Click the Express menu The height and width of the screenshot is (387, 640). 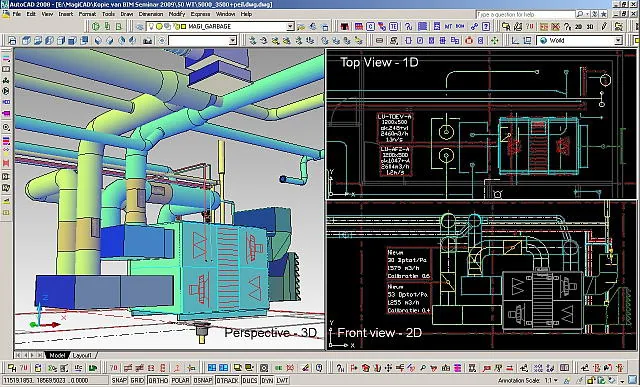tap(200, 14)
